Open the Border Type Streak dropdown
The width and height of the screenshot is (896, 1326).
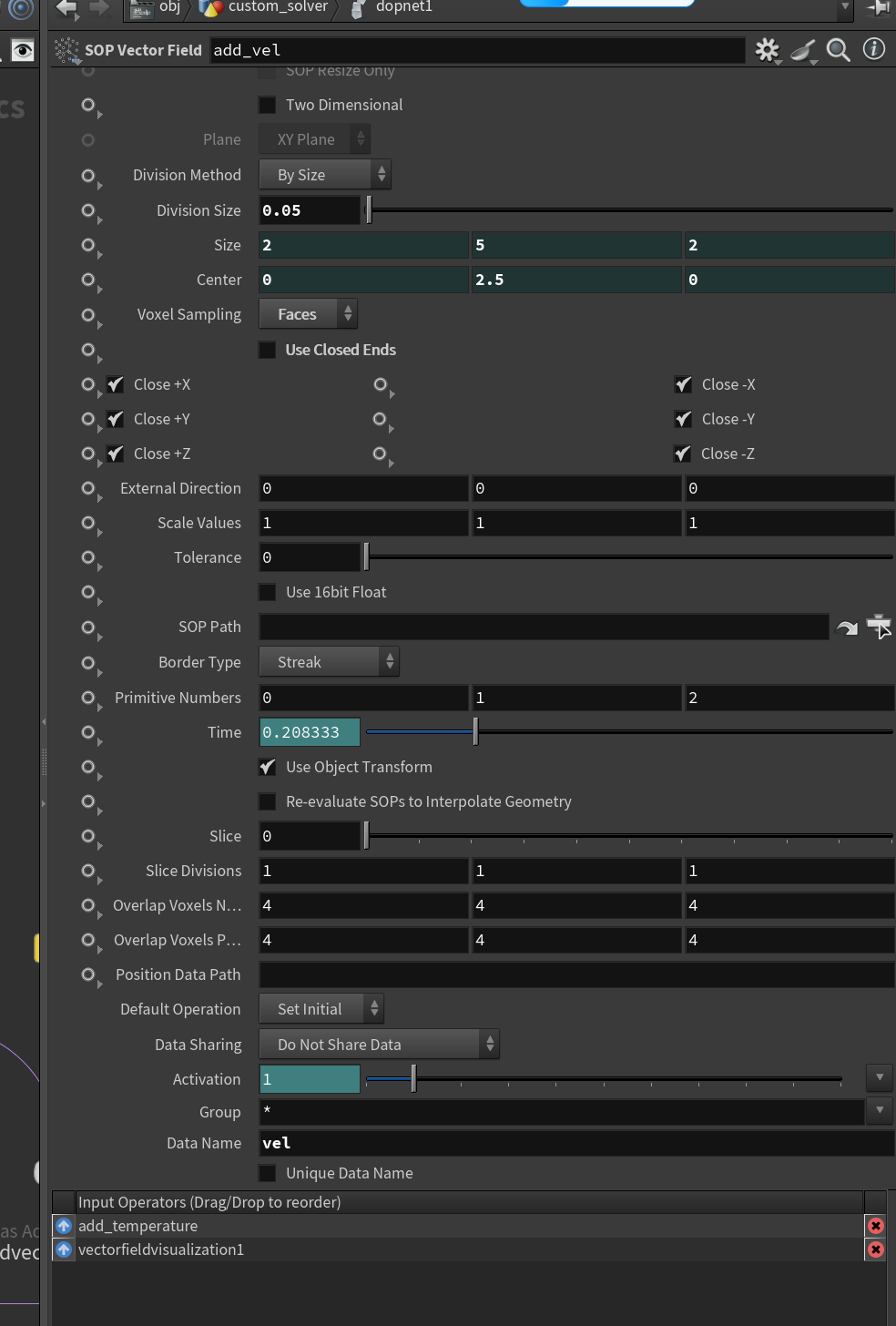[x=329, y=662]
